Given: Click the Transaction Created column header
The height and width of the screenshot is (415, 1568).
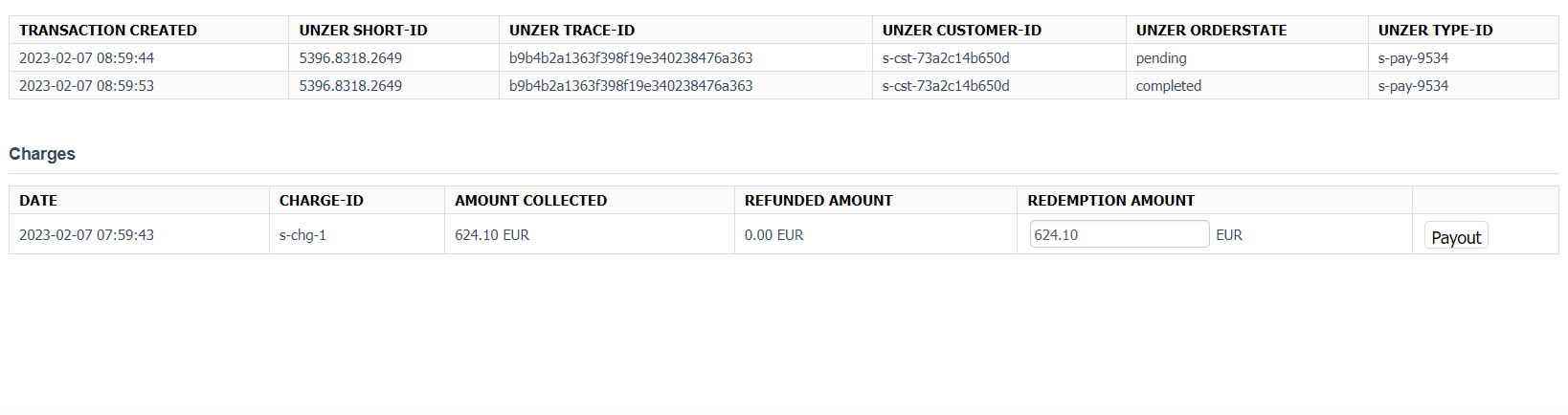Looking at the screenshot, I should 108,31.
